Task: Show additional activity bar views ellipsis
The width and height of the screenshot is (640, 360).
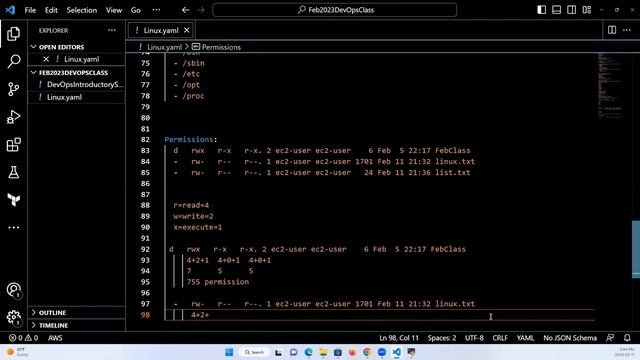Action: pos(13,227)
